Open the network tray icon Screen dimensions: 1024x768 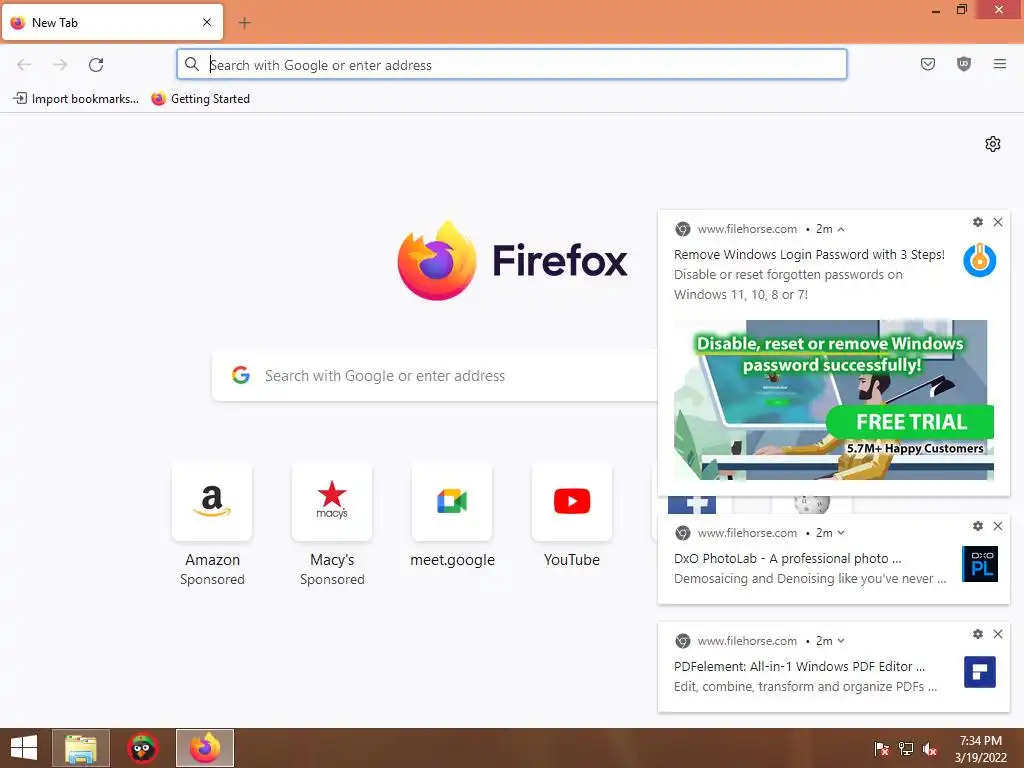coord(906,748)
